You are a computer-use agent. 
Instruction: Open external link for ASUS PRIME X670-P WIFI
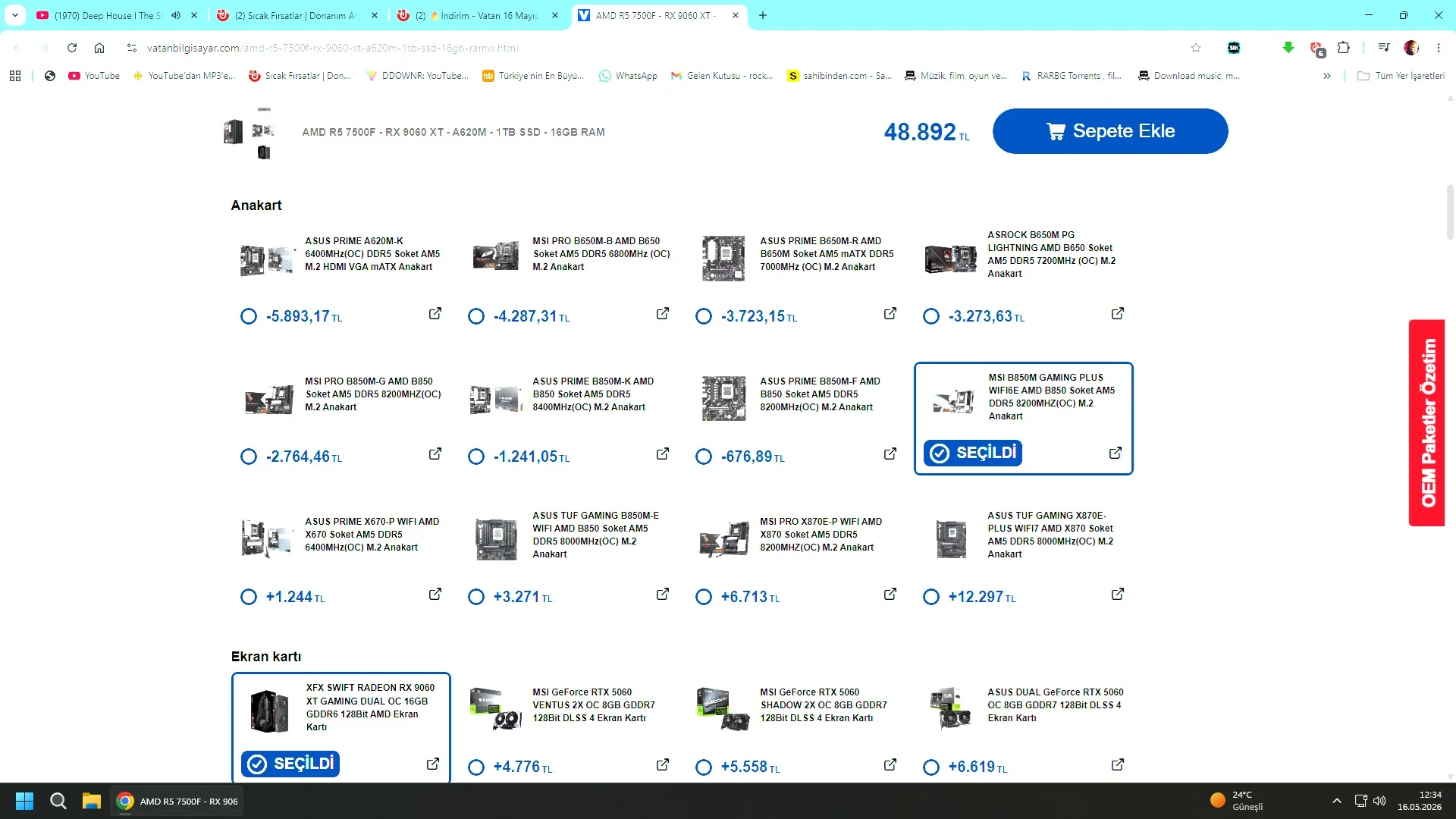pyautogui.click(x=435, y=594)
